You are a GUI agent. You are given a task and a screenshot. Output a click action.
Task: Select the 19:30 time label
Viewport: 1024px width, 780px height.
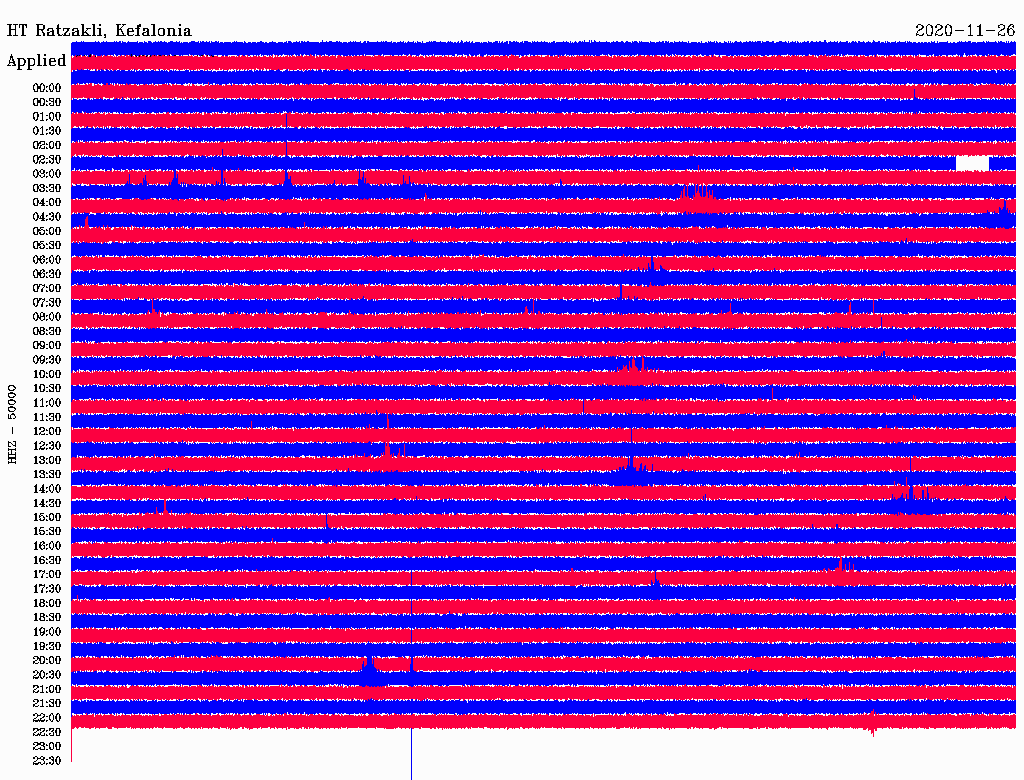tap(47, 646)
